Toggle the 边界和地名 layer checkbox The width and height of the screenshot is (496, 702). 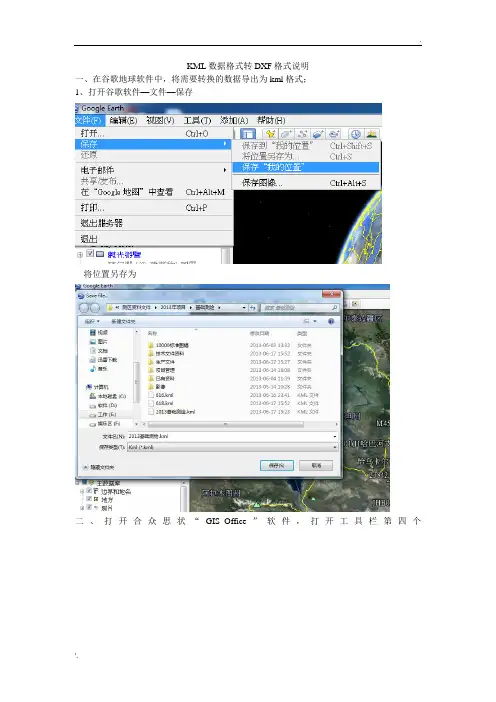[x=89, y=491]
